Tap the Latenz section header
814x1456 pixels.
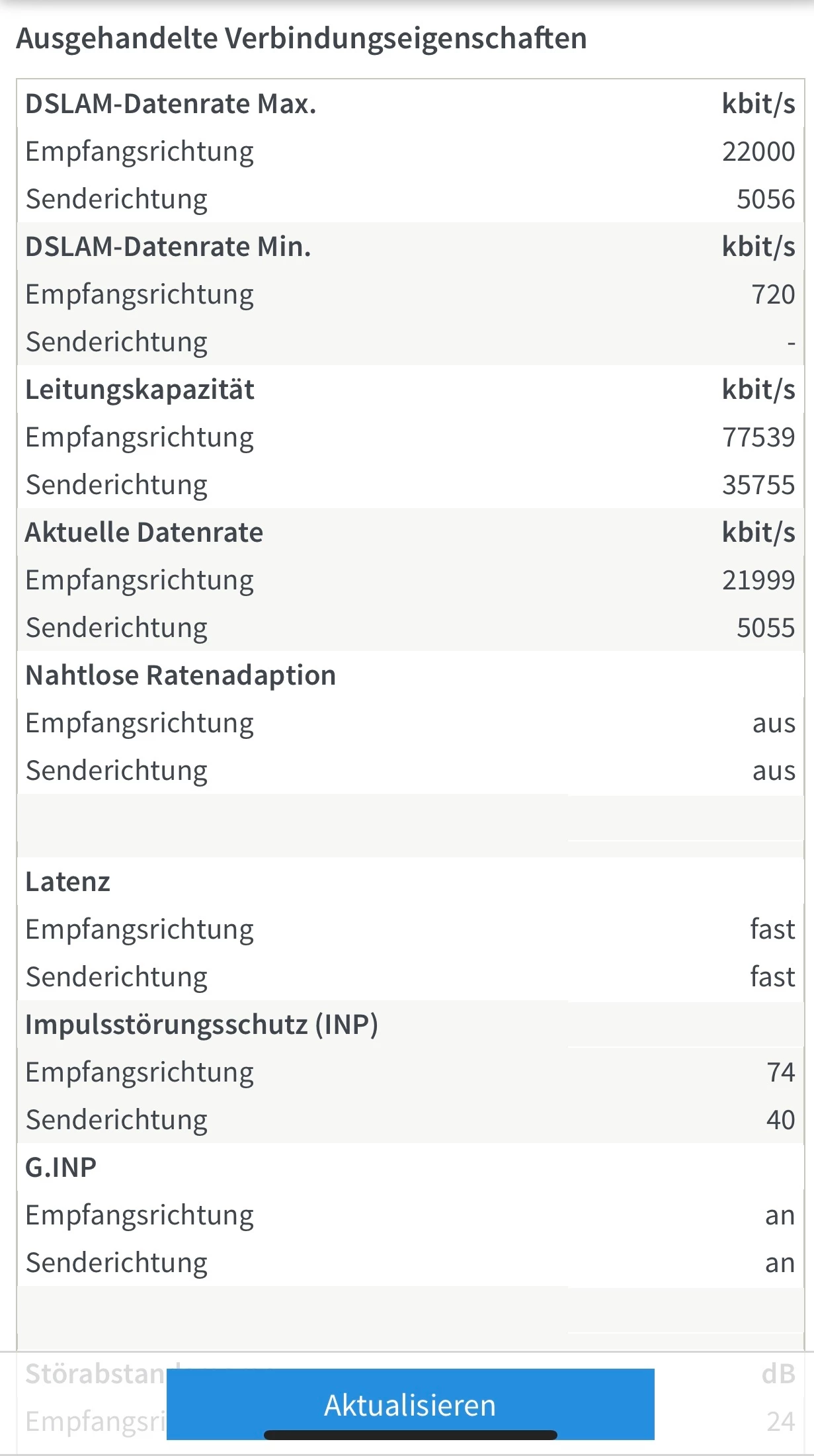pos(67,882)
